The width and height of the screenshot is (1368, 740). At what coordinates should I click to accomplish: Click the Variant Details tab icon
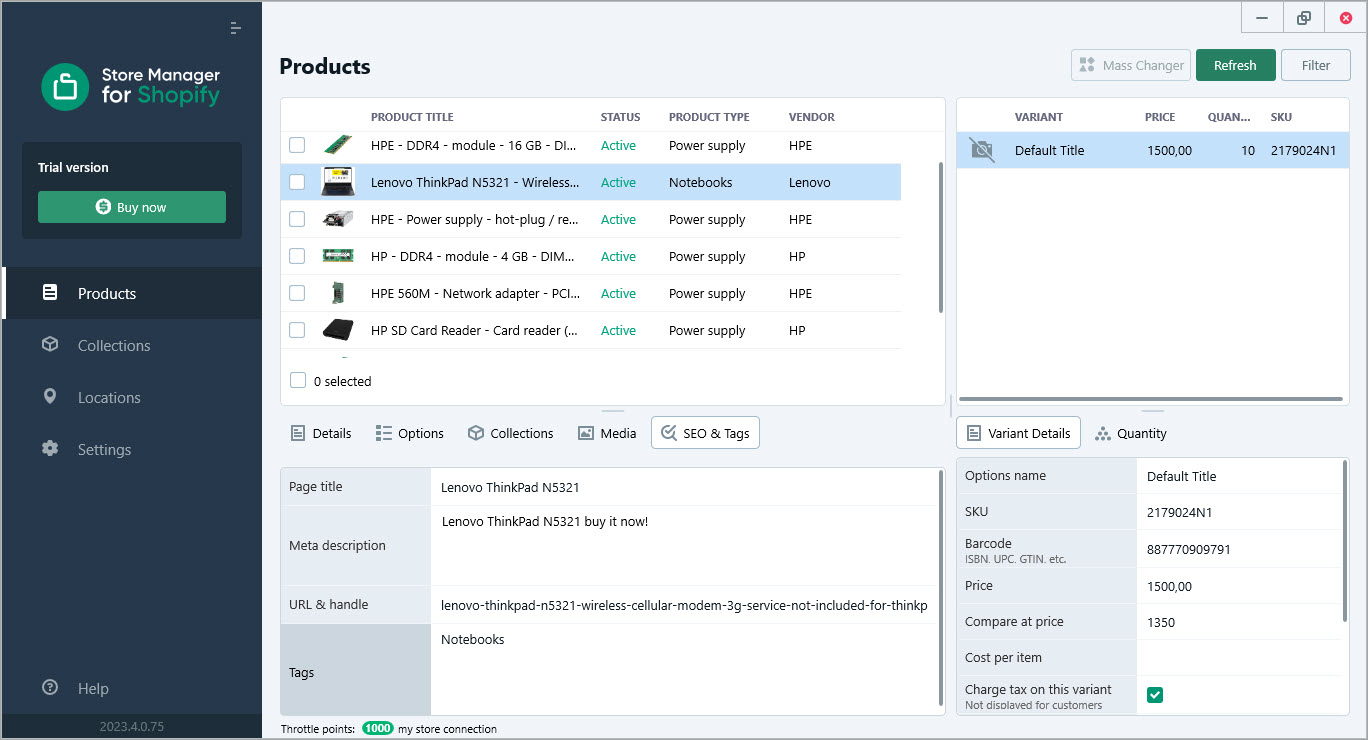point(974,433)
